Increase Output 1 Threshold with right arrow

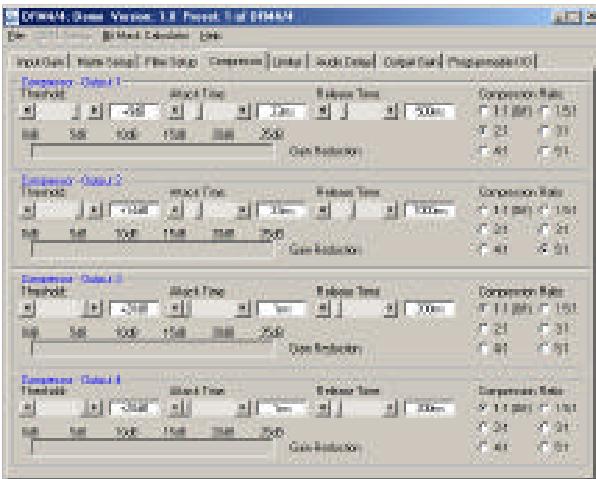click(x=95, y=111)
